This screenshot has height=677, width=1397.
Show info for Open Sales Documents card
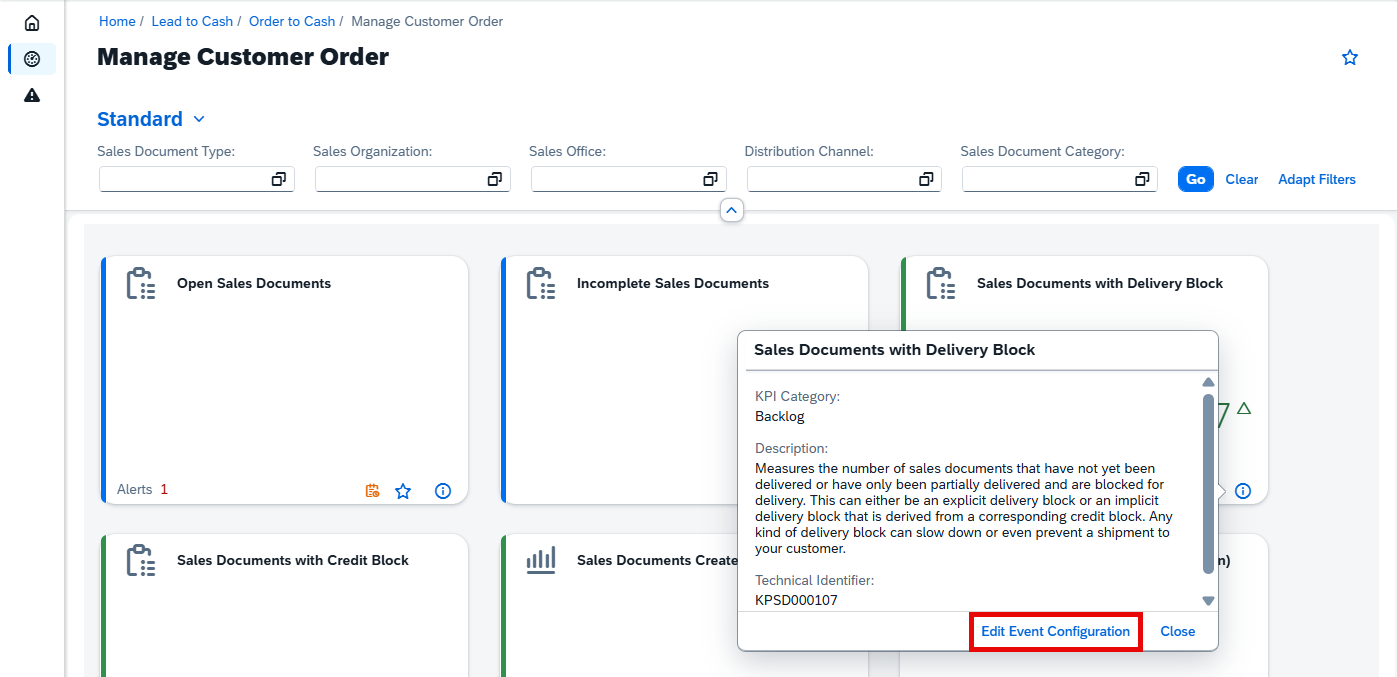click(x=443, y=491)
